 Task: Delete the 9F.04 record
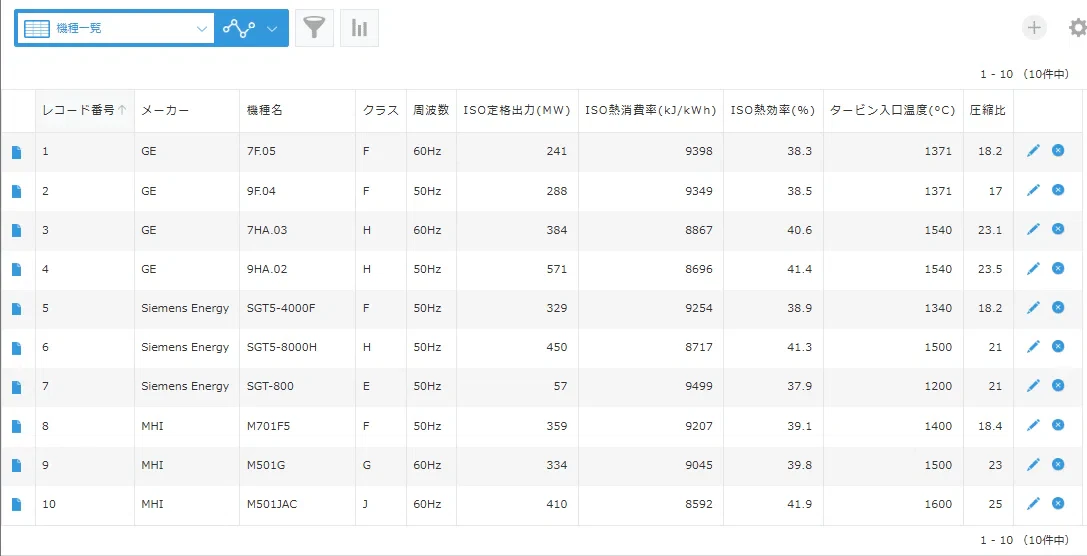point(1058,189)
